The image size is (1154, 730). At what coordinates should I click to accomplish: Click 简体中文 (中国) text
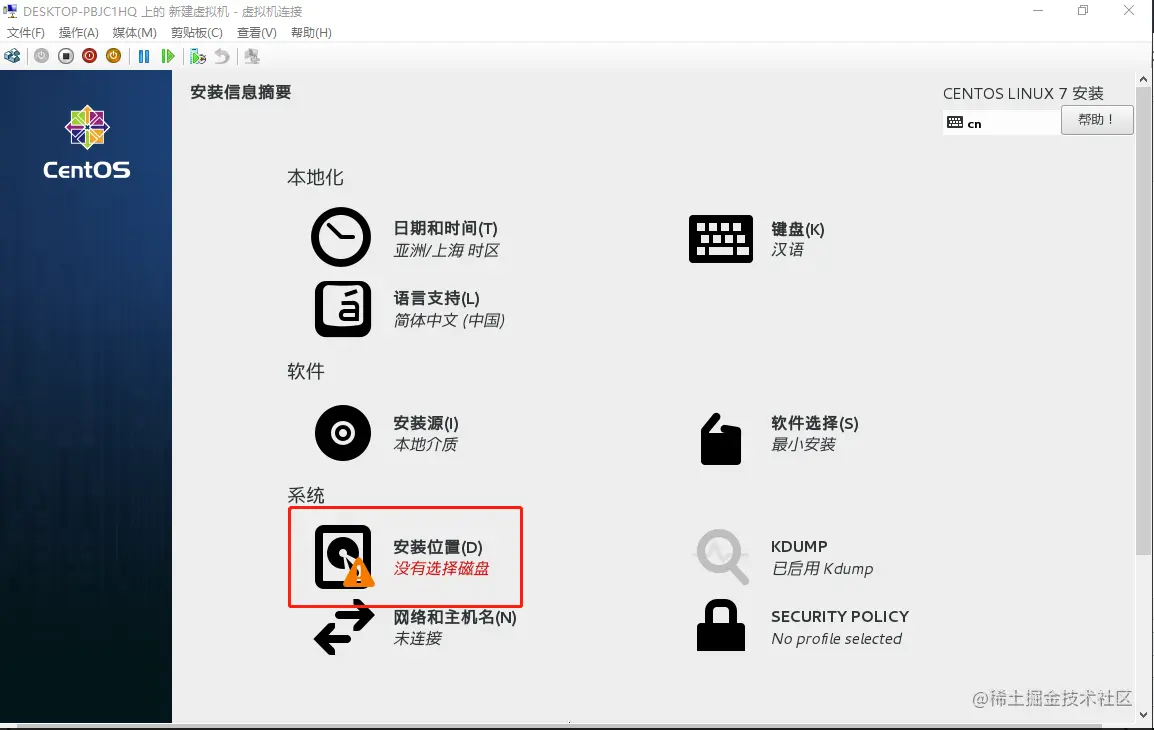[449, 320]
